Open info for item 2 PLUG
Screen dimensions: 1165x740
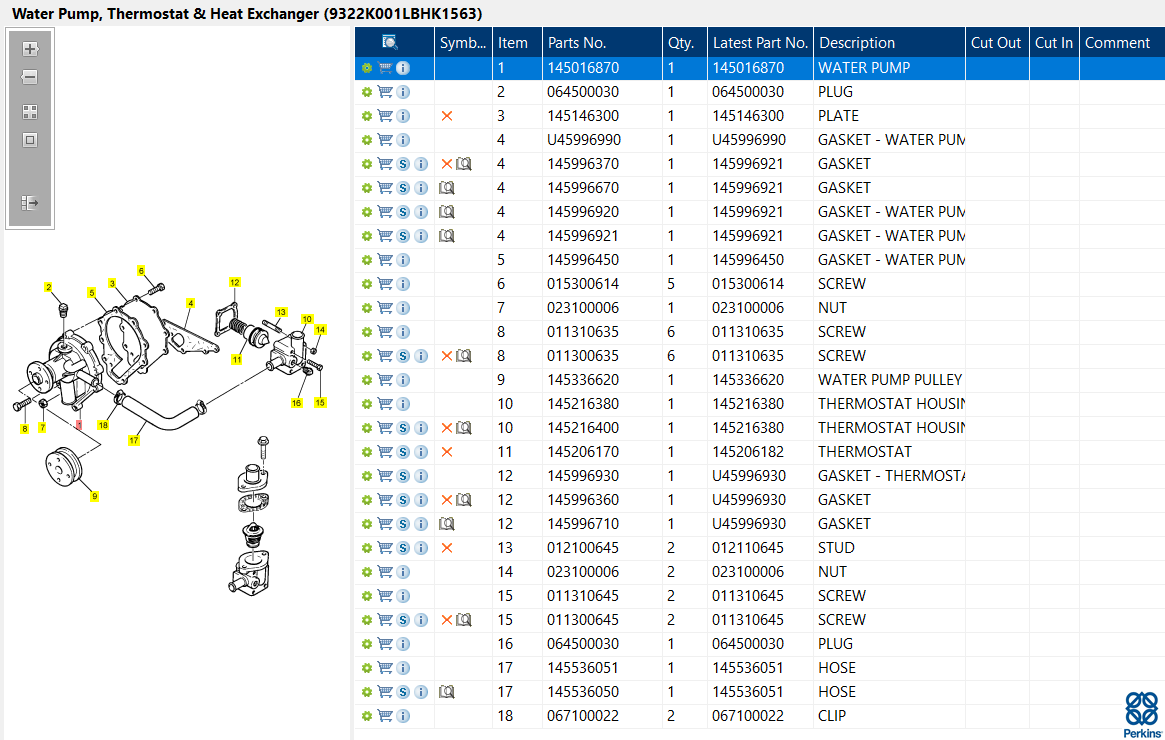click(403, 92)
